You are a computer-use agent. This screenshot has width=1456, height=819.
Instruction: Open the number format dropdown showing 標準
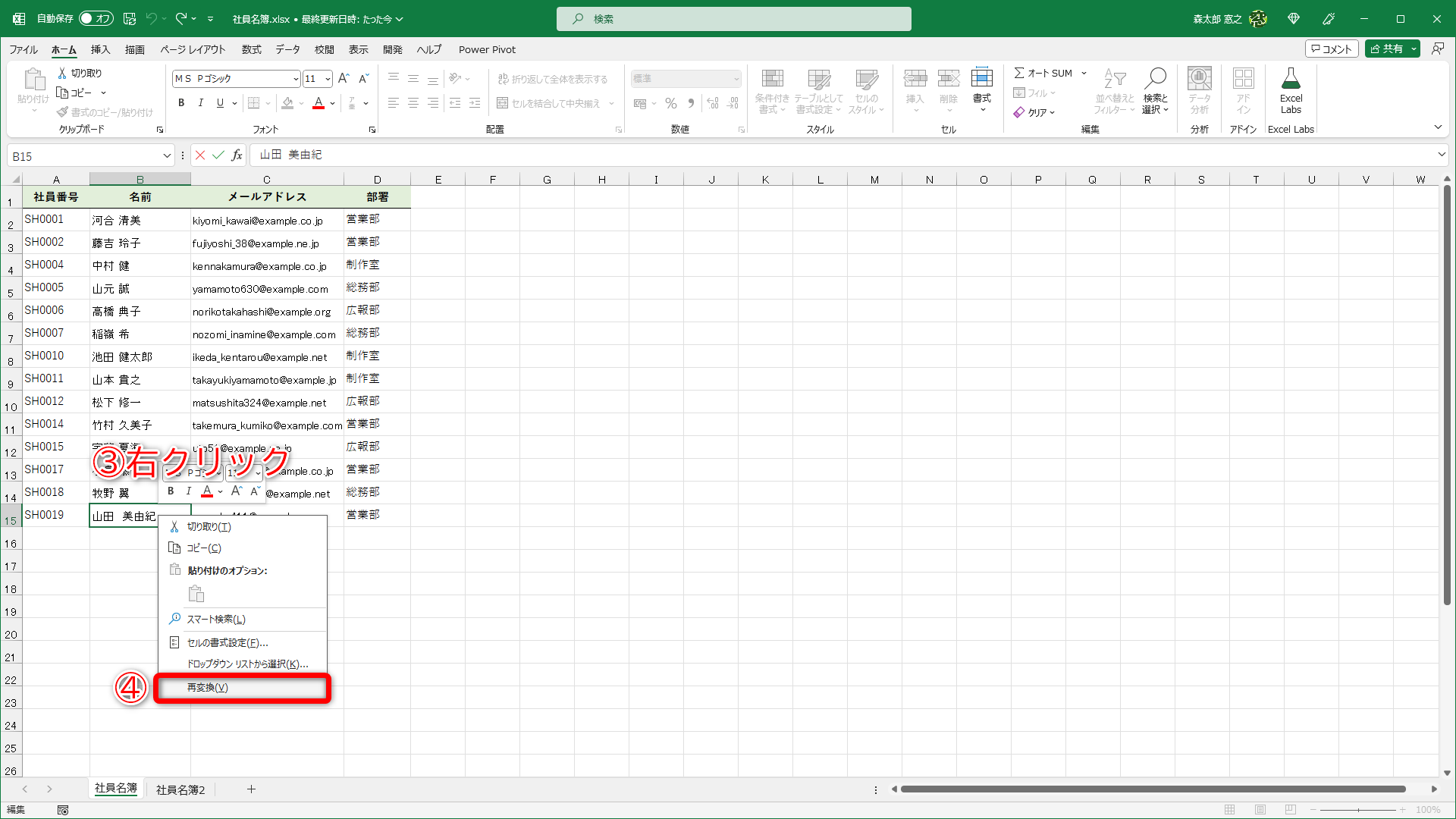coord(685,78)
